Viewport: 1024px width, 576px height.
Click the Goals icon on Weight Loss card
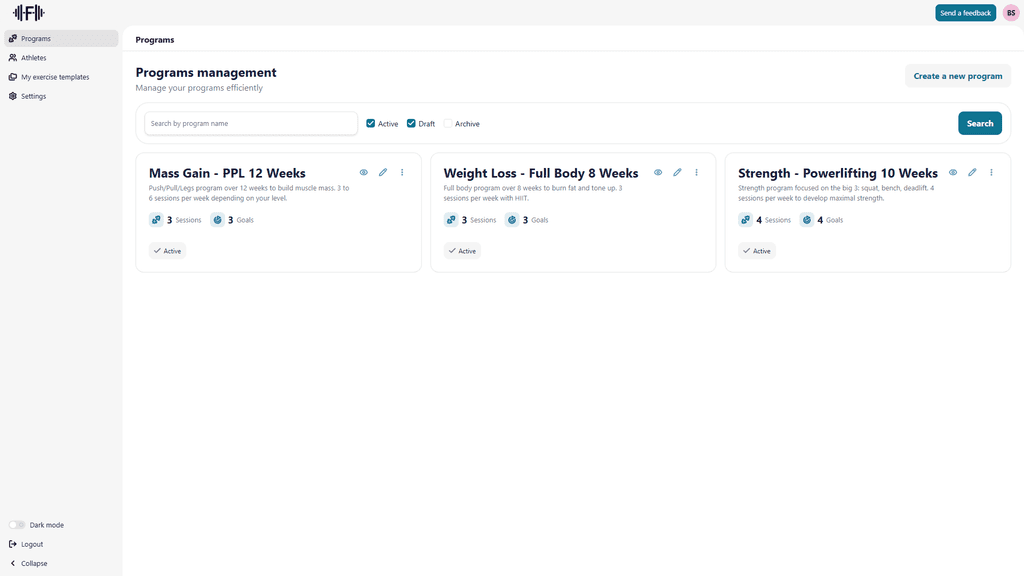(x=512, y=219)
